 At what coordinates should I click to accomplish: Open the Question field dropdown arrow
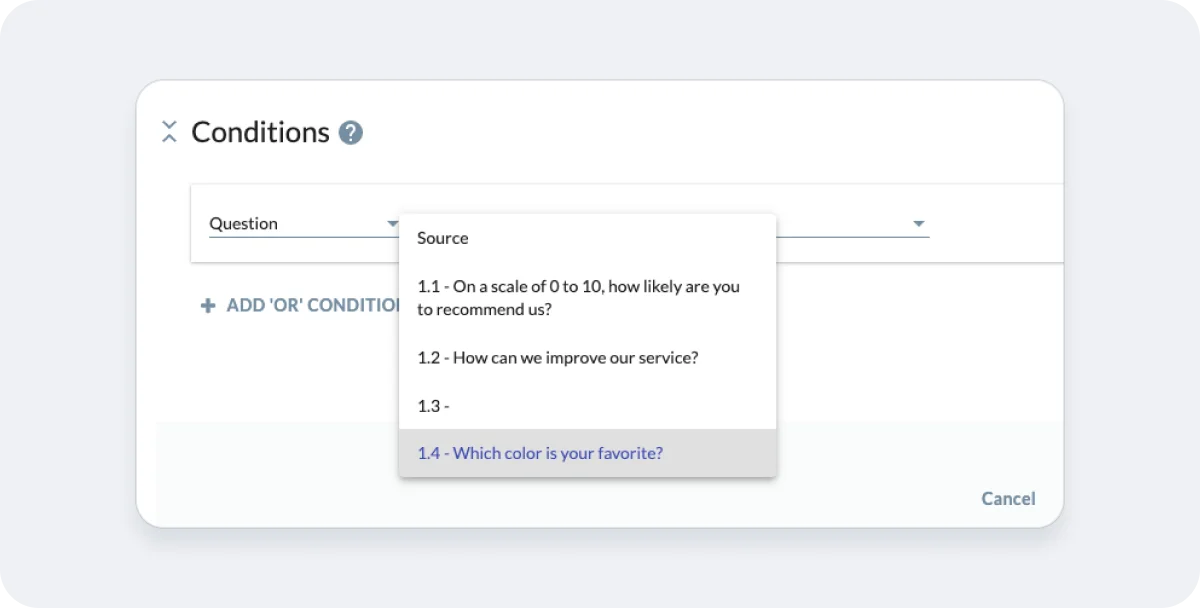[x=392, y=223]
